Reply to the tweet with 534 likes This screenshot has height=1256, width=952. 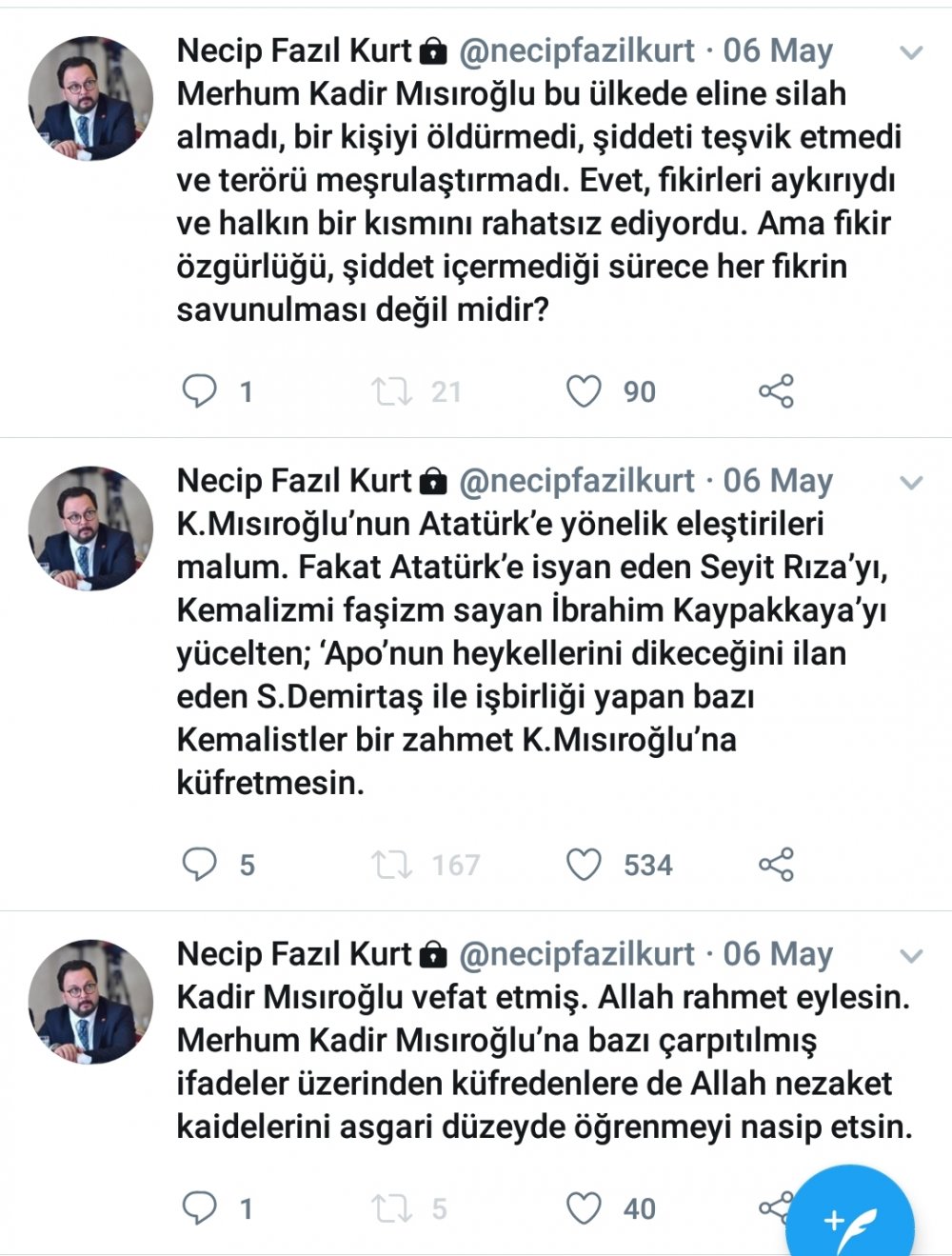pyautogui.click(x=200, y=865)
